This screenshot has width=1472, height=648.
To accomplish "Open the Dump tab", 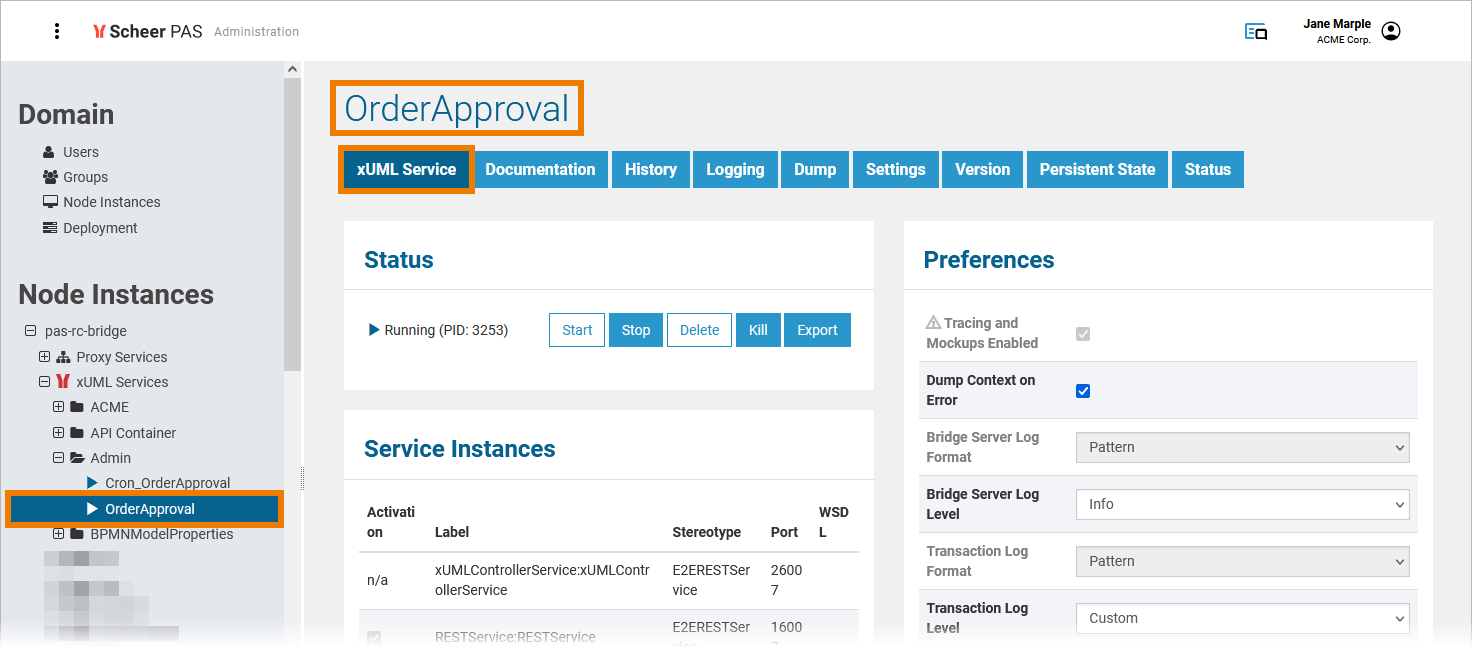I will click(x=815, y=169).
